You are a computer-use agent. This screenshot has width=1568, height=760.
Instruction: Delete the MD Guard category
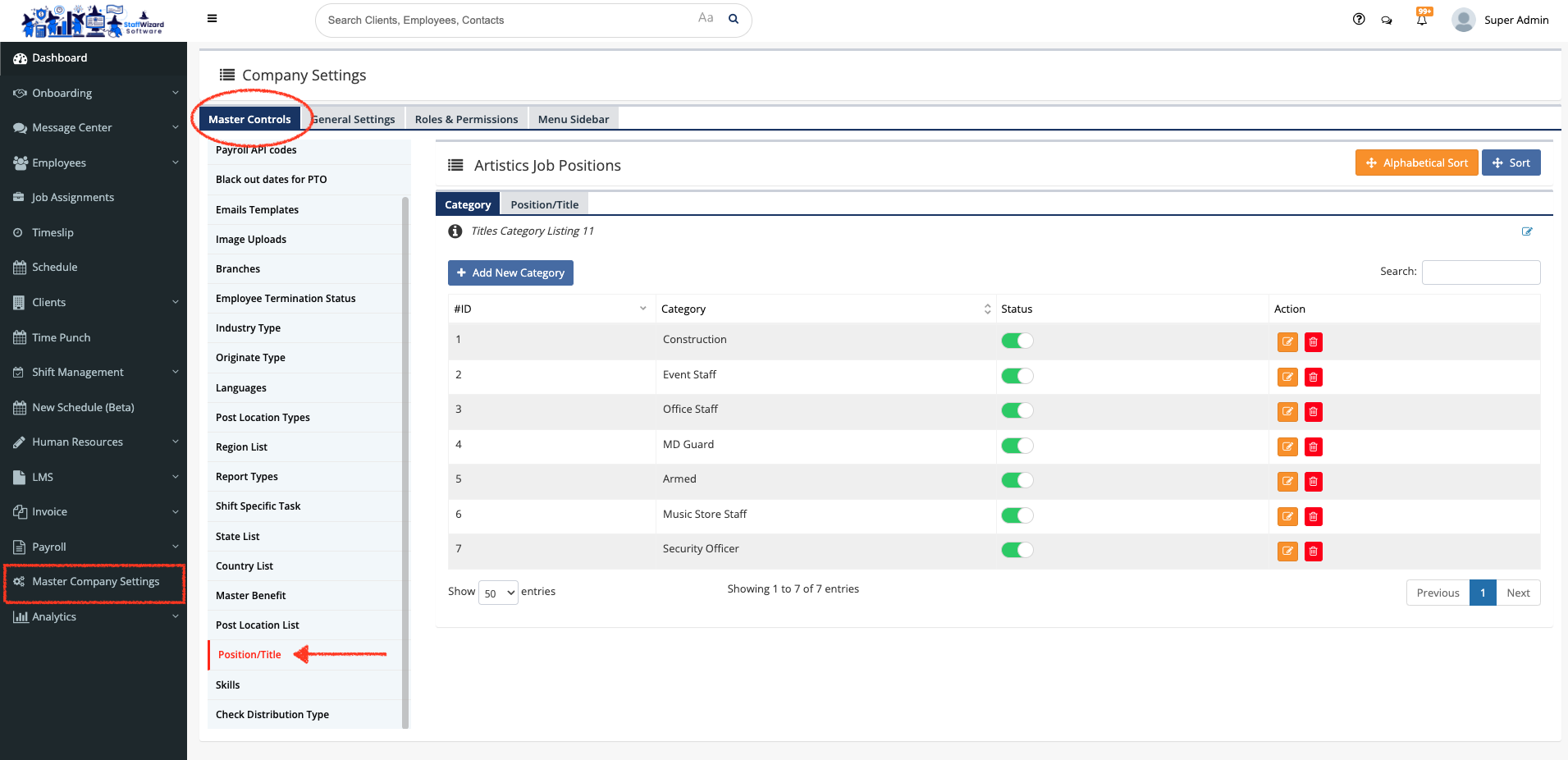click(x=1313, y=447)
